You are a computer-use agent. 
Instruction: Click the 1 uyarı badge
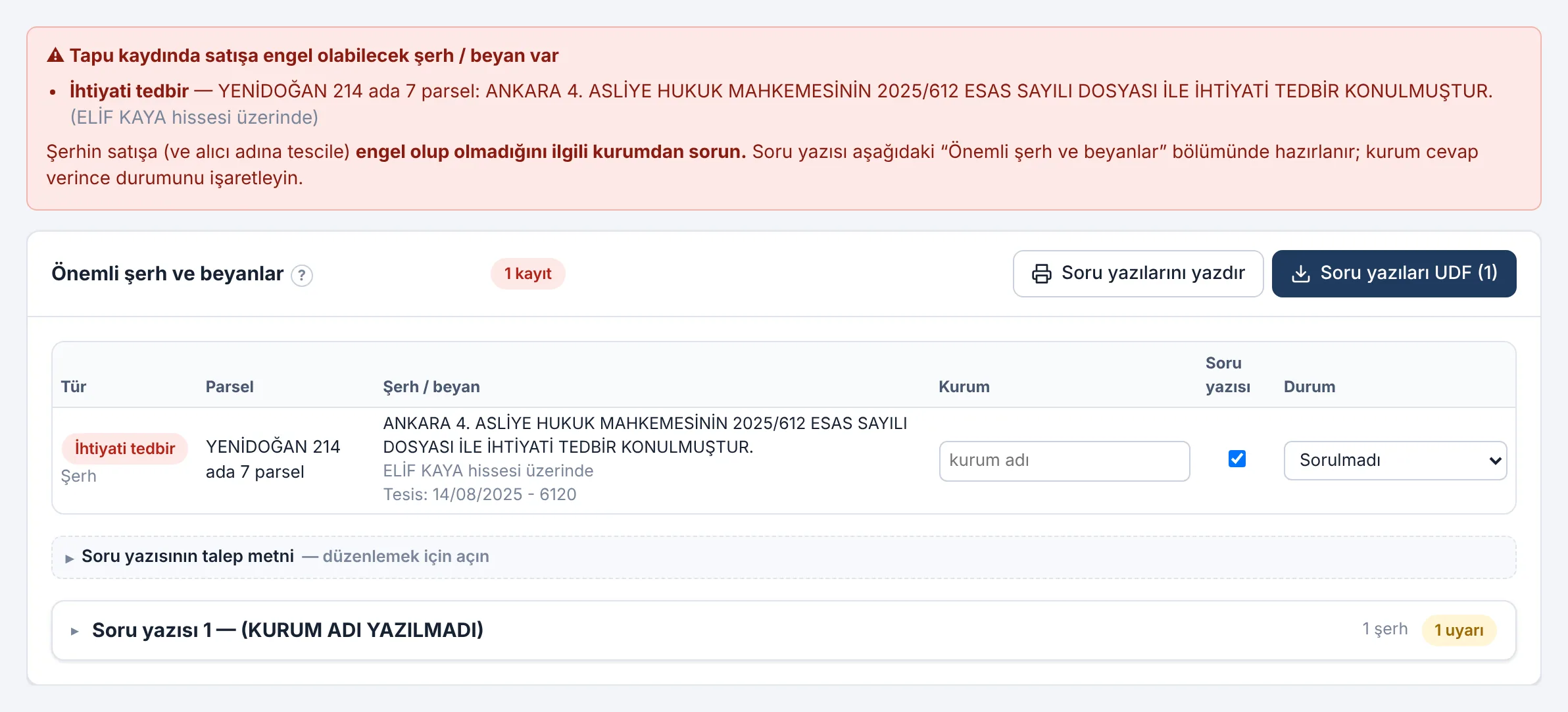click(x=1459, y=630)
